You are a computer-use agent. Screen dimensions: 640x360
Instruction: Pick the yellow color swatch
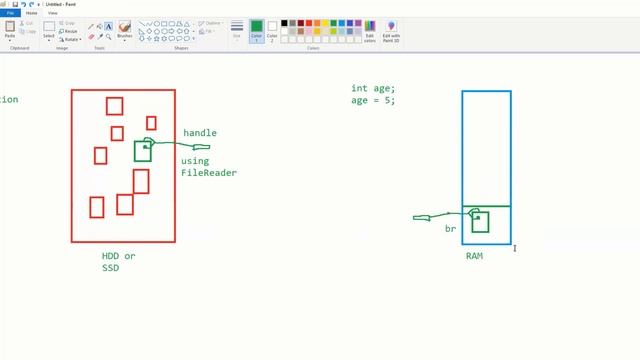pyautogui.click(x=325, y=23)
